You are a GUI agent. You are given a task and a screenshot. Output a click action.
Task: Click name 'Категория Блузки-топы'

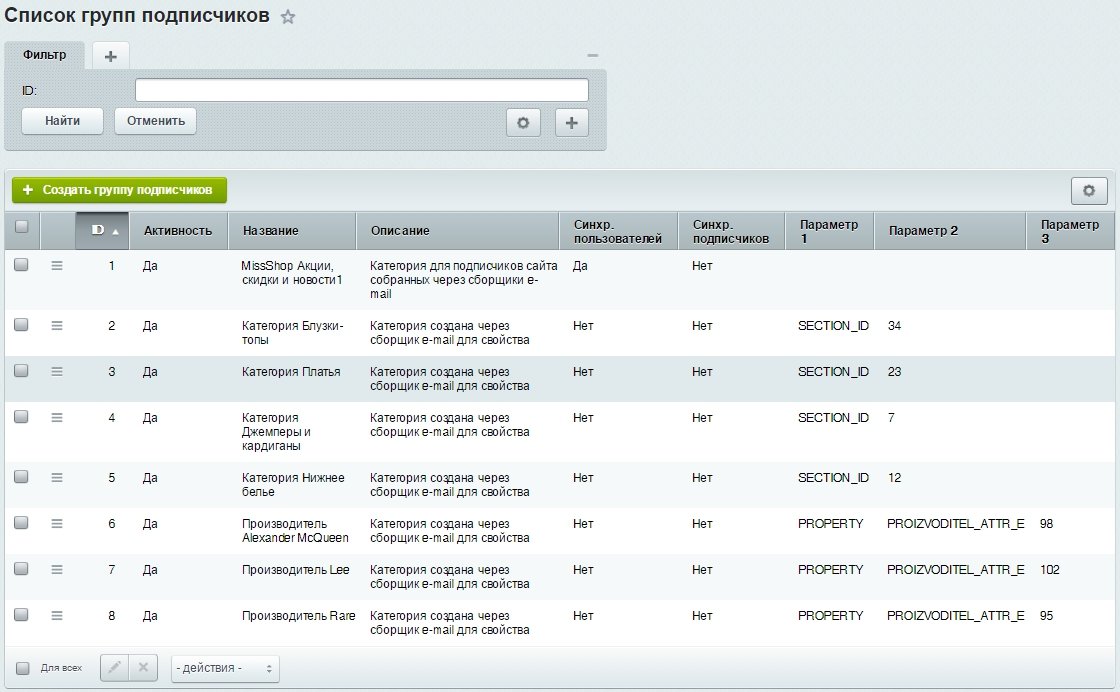point(293,333)
